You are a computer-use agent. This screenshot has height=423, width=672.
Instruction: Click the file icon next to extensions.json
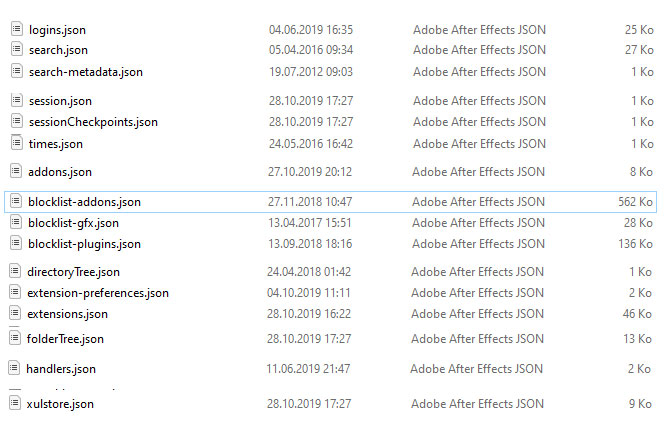pyautogui.click(x=15, y=313)
